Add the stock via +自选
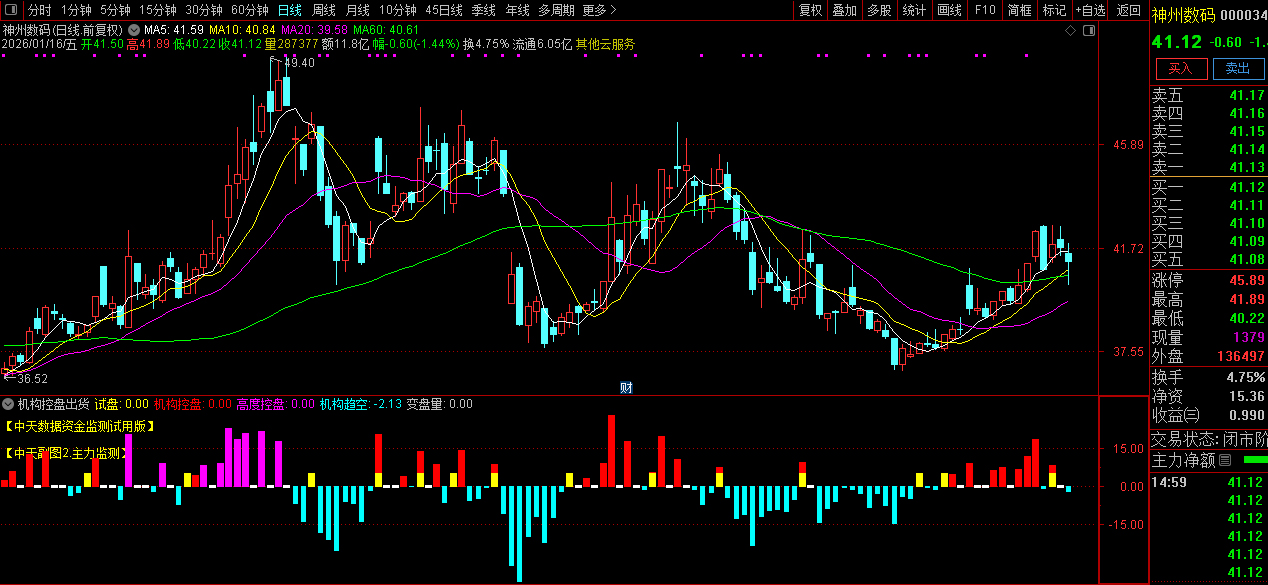This screenshot has width=1268, height=585. point(1090,10)
